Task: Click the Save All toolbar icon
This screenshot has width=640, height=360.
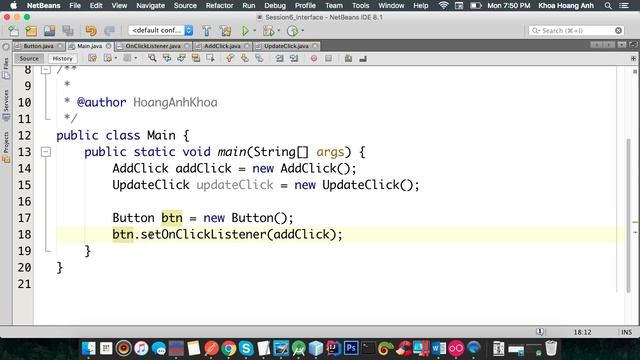Action: pyautogui.click(x=68, y=31)
